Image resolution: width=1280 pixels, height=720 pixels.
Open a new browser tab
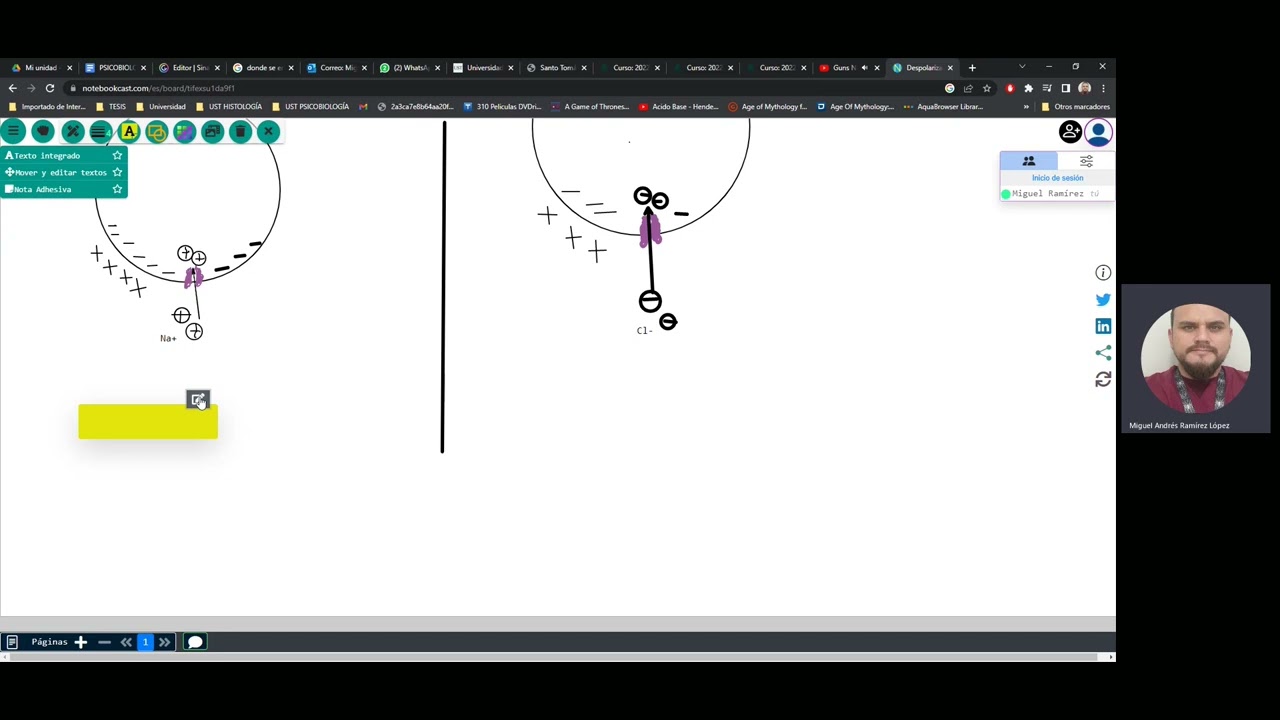tap(972, 68)
